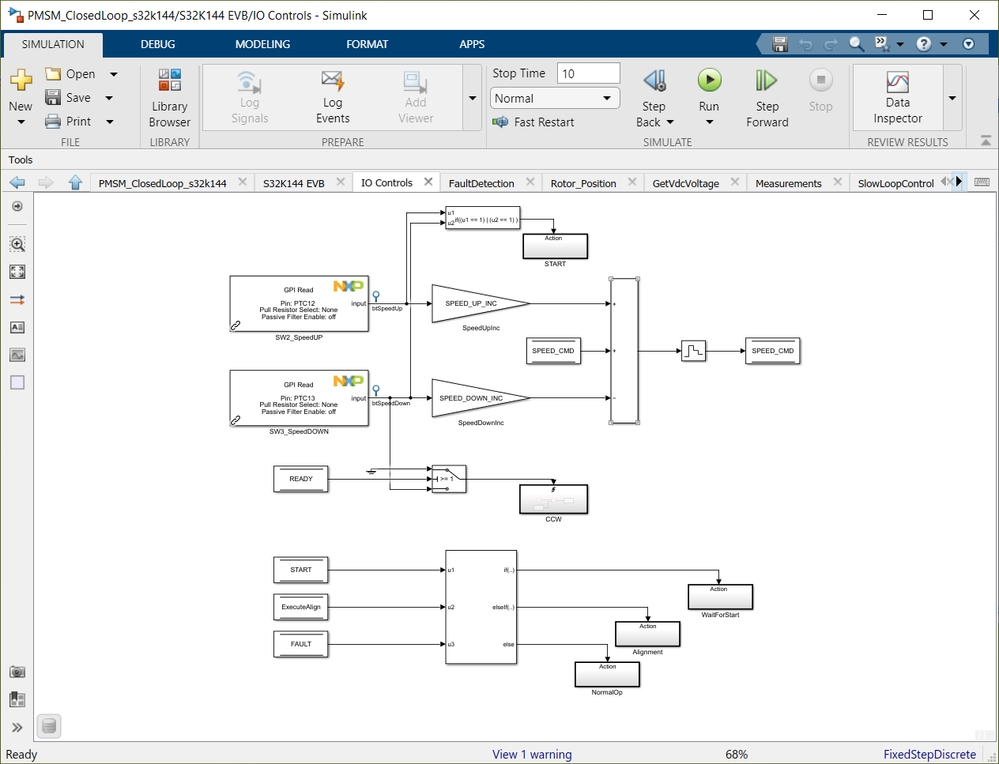This screenshot has width=999, height=764.
Task: Go up to parent with up arrow
Action: 75,183
